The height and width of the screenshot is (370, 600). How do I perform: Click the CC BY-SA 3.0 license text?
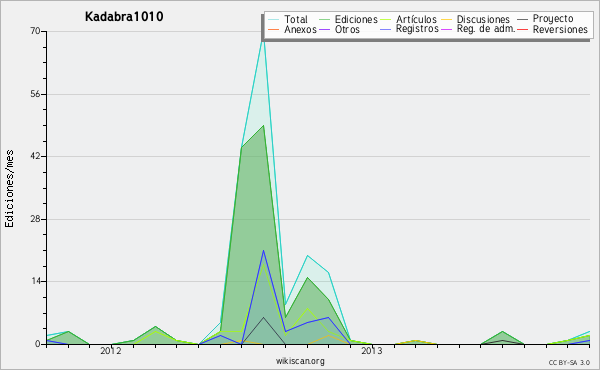(569, 362)
